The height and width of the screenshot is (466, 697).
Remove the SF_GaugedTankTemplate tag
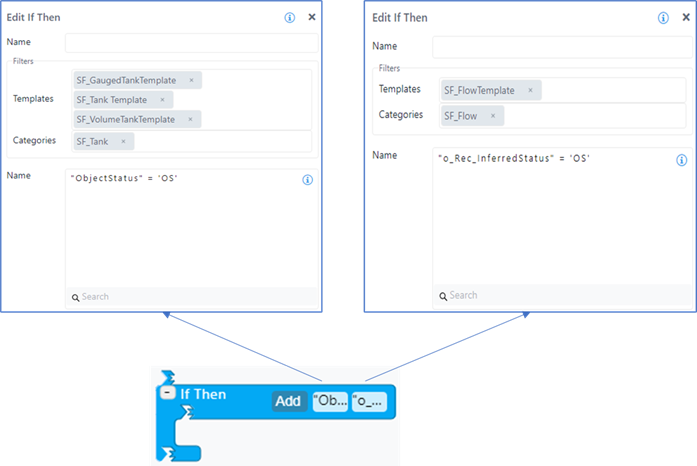(191, 80)
